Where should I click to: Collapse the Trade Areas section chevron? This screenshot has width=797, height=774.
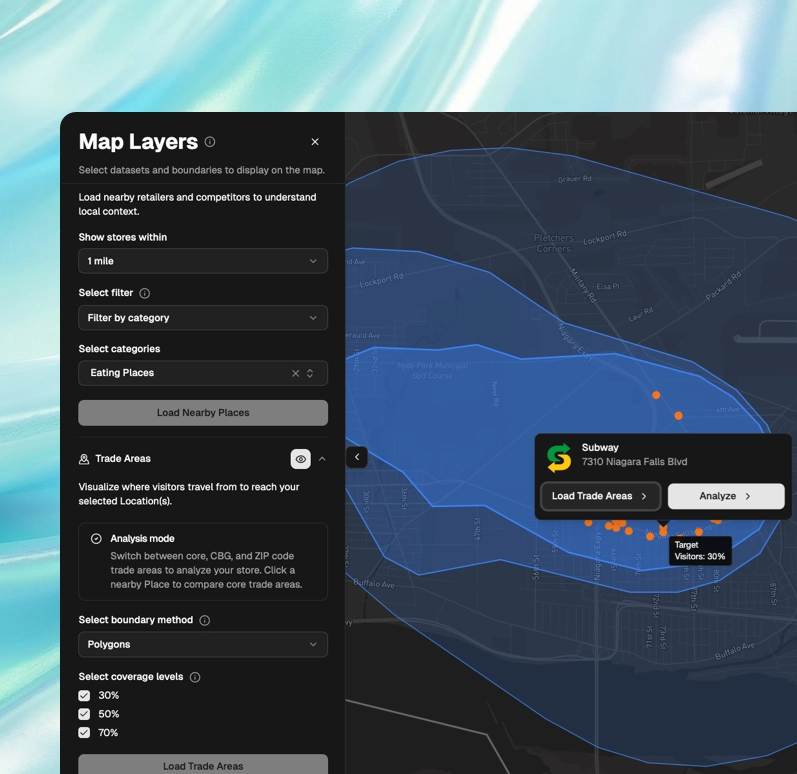pos(322,459)
